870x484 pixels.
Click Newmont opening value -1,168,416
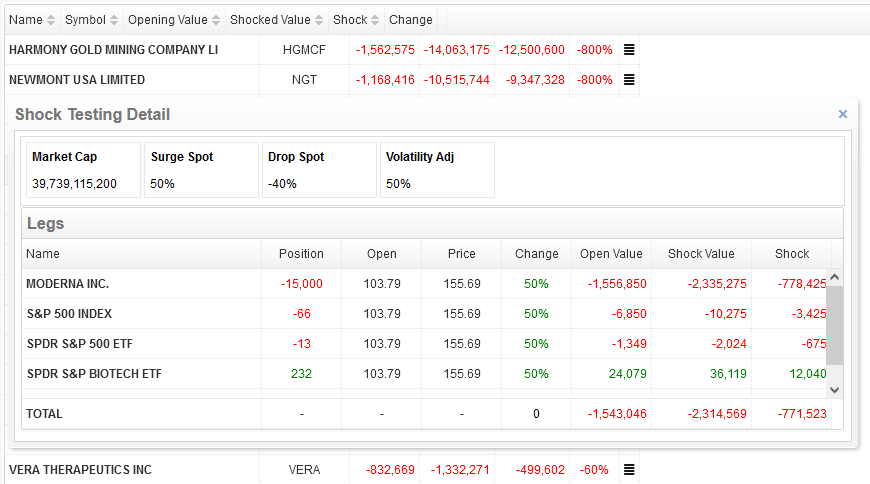385,80
